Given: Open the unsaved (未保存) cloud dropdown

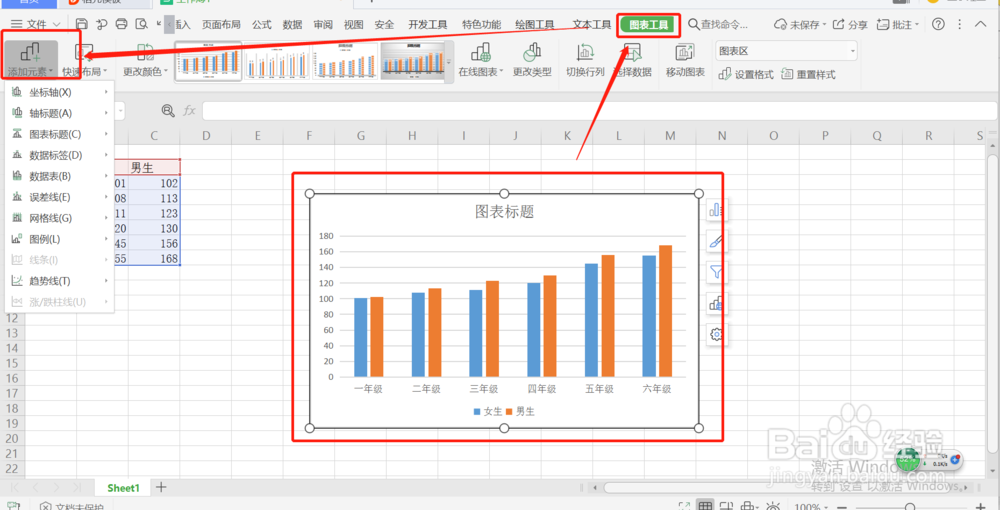Looking at the screenshot, I should (800, 25).
